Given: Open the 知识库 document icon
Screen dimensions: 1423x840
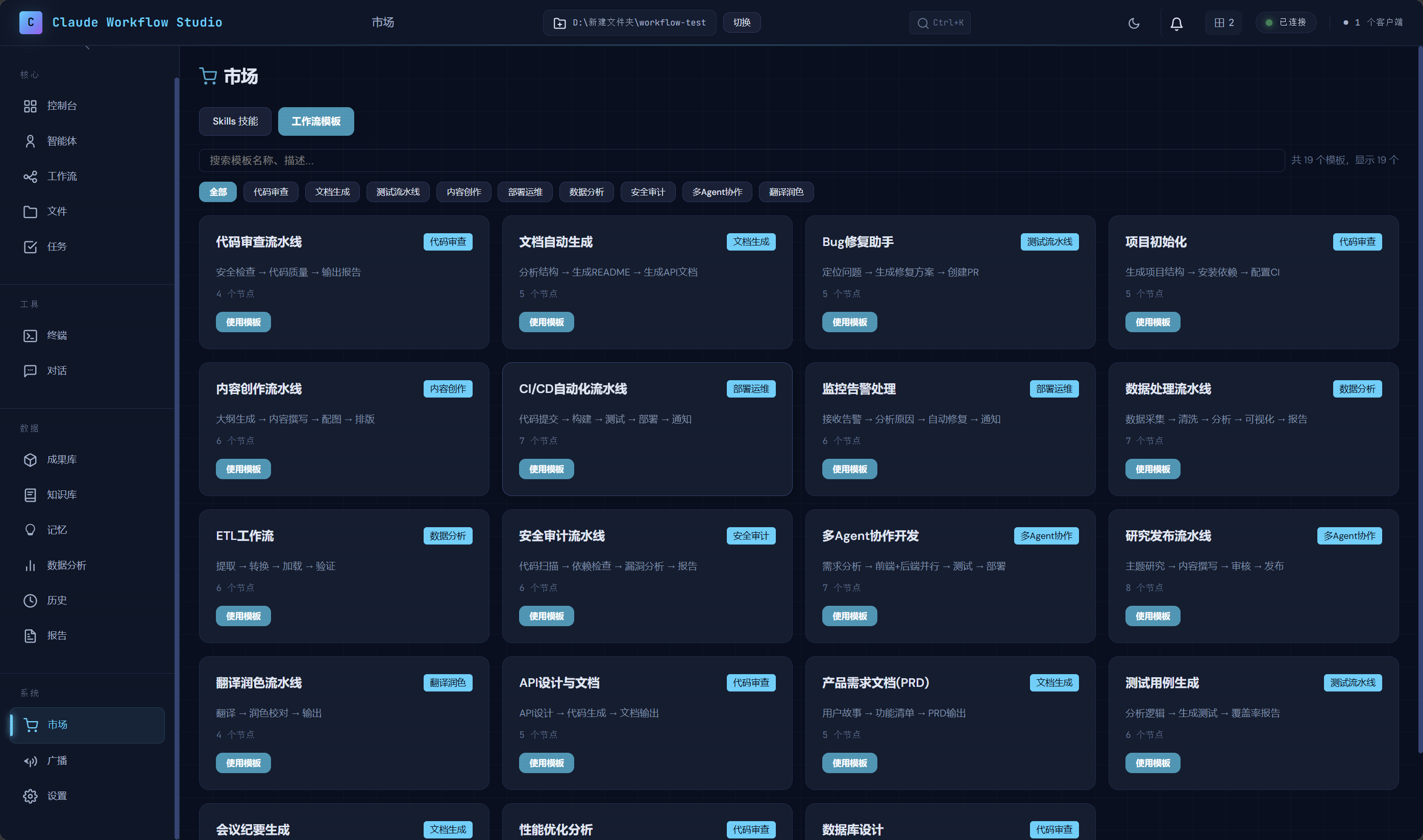Looking at the screenshot, I should tap(30, 495).
